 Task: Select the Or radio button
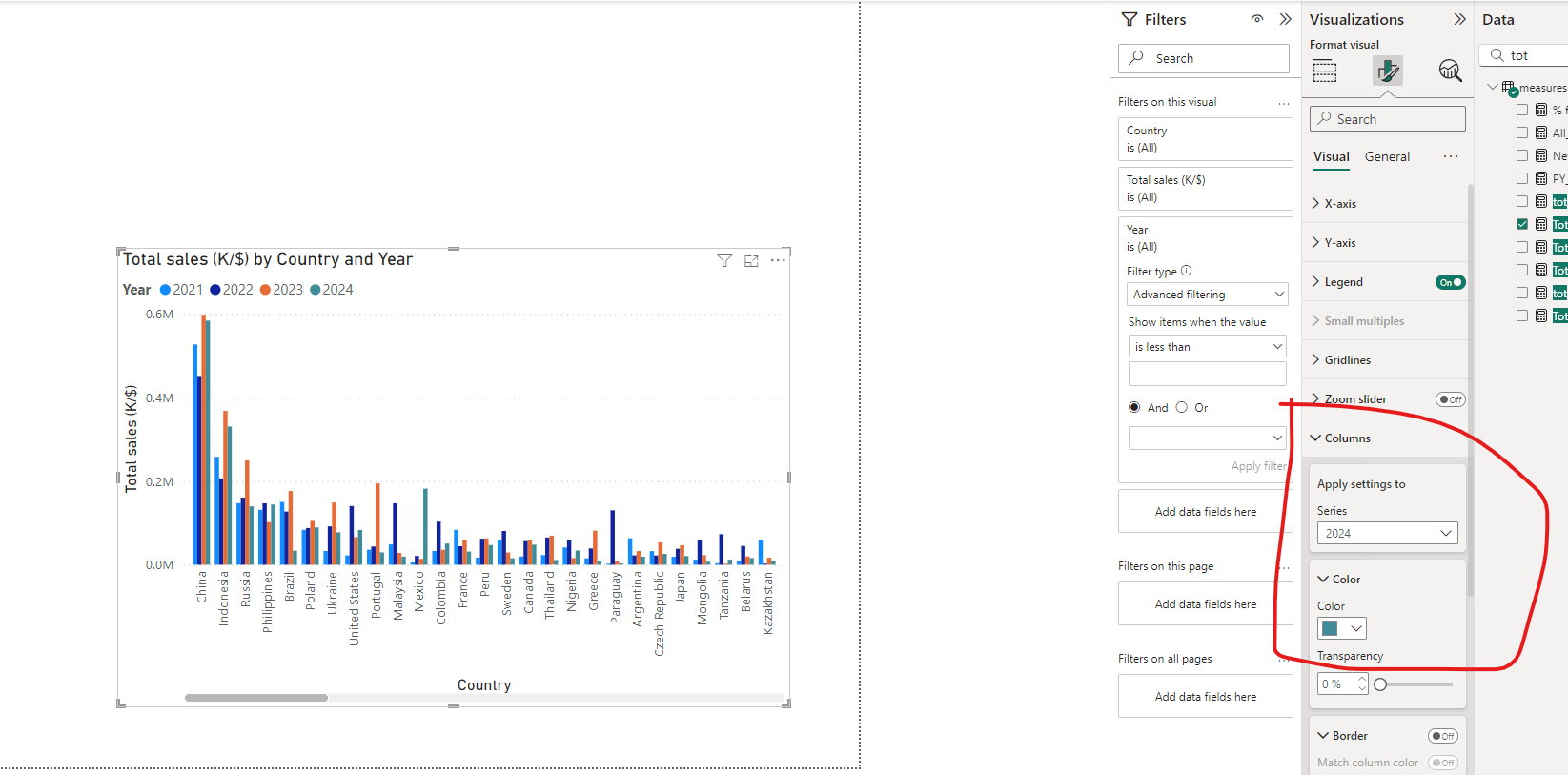(1182, 407)
